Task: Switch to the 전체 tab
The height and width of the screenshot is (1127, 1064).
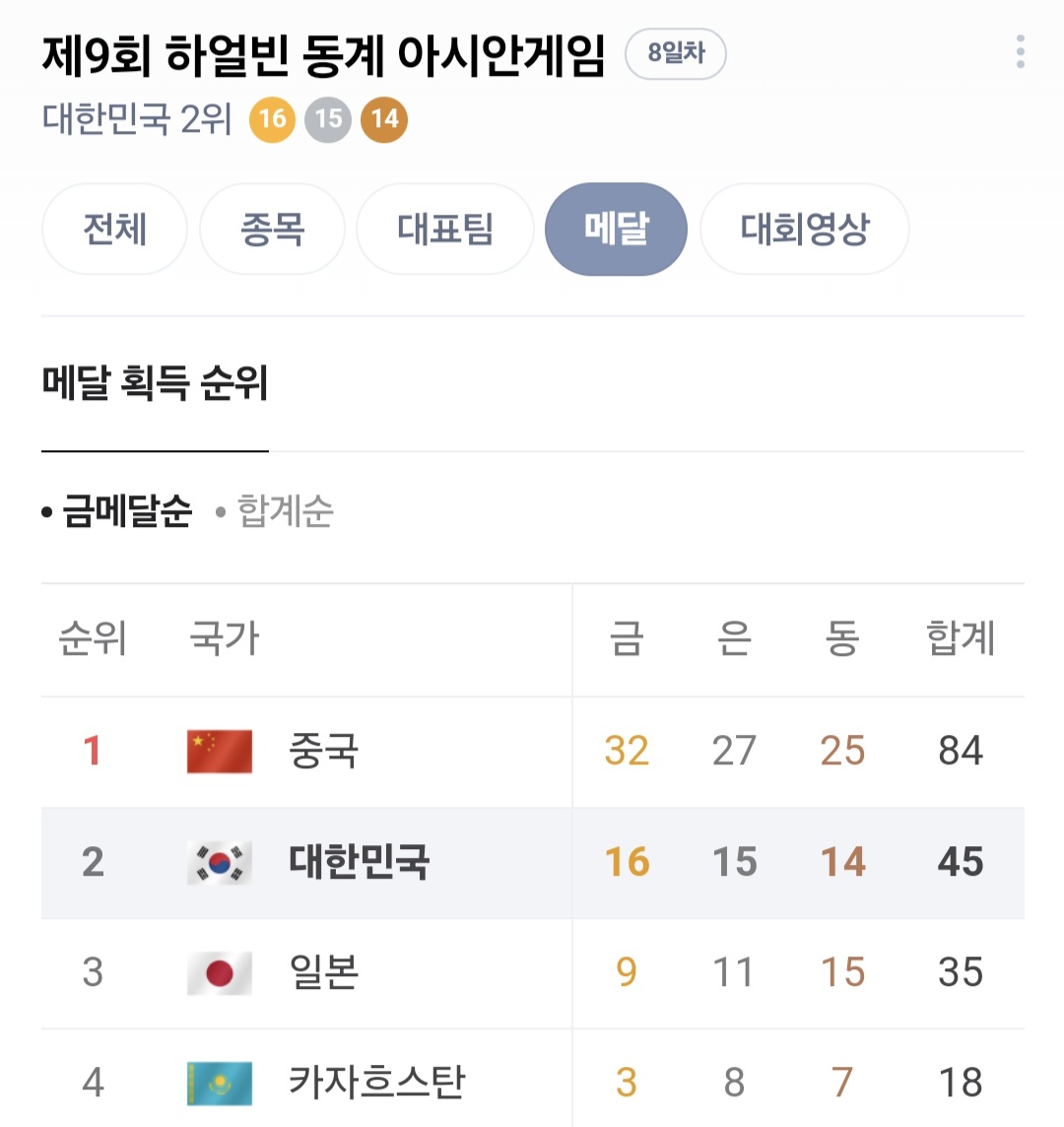Action: (x=114, y=230)
